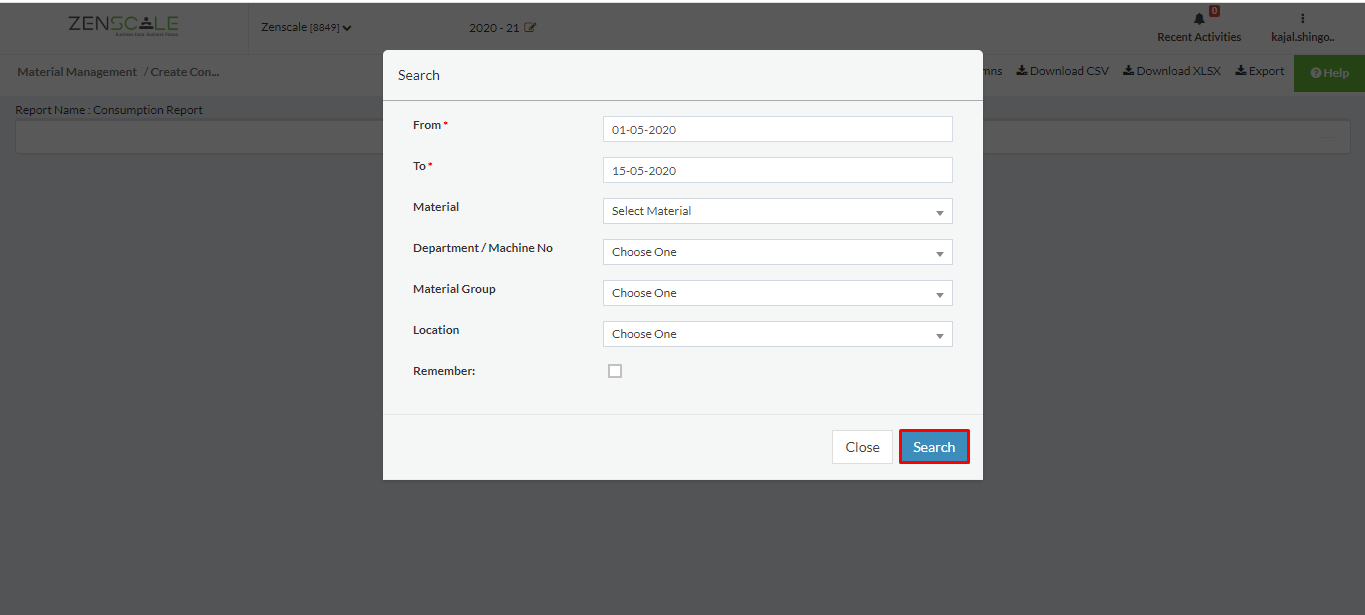Open the notification bell icon
Screen dimensions: 1365x615
(x=1199, y=18)
